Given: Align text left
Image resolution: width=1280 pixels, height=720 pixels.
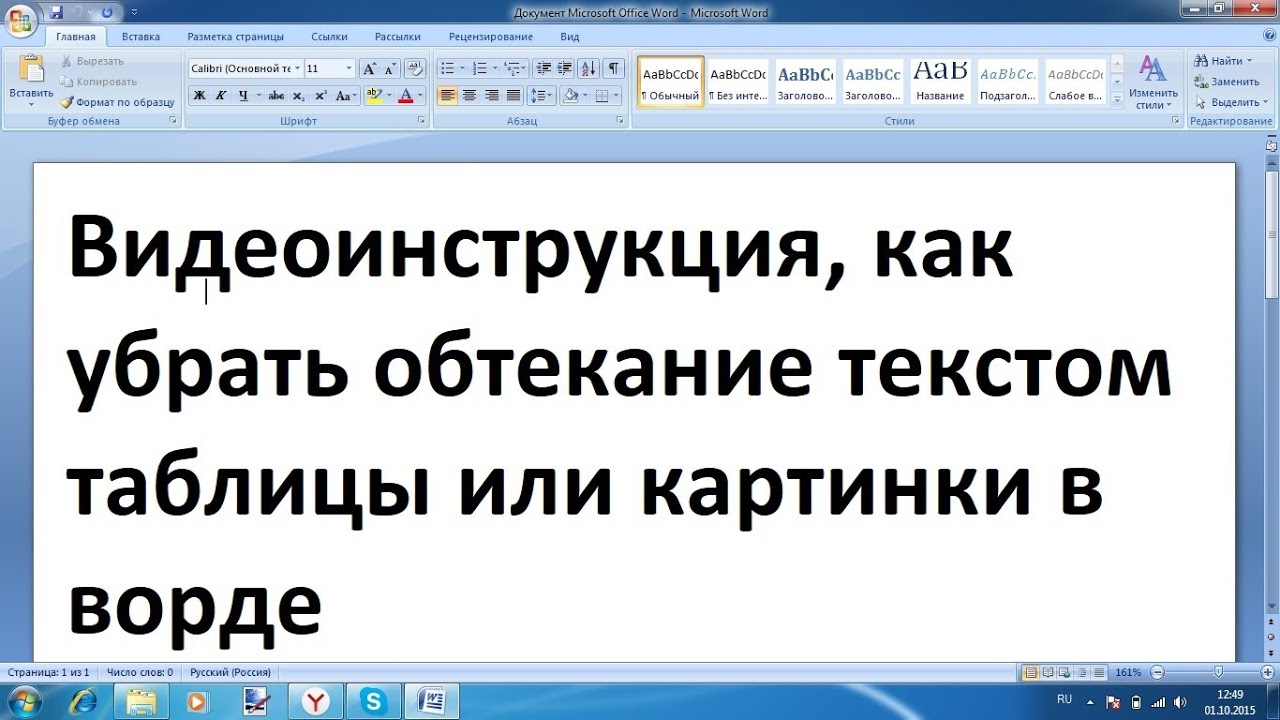Looking at the screenshot, I should 447,96.
